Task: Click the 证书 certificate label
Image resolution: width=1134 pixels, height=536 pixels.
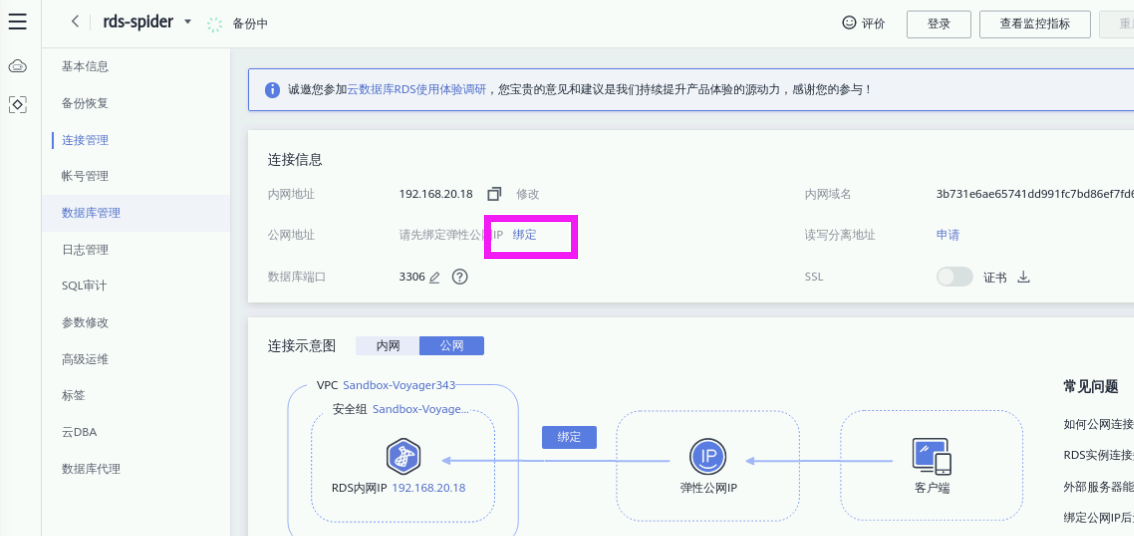Action: [995, 278]
